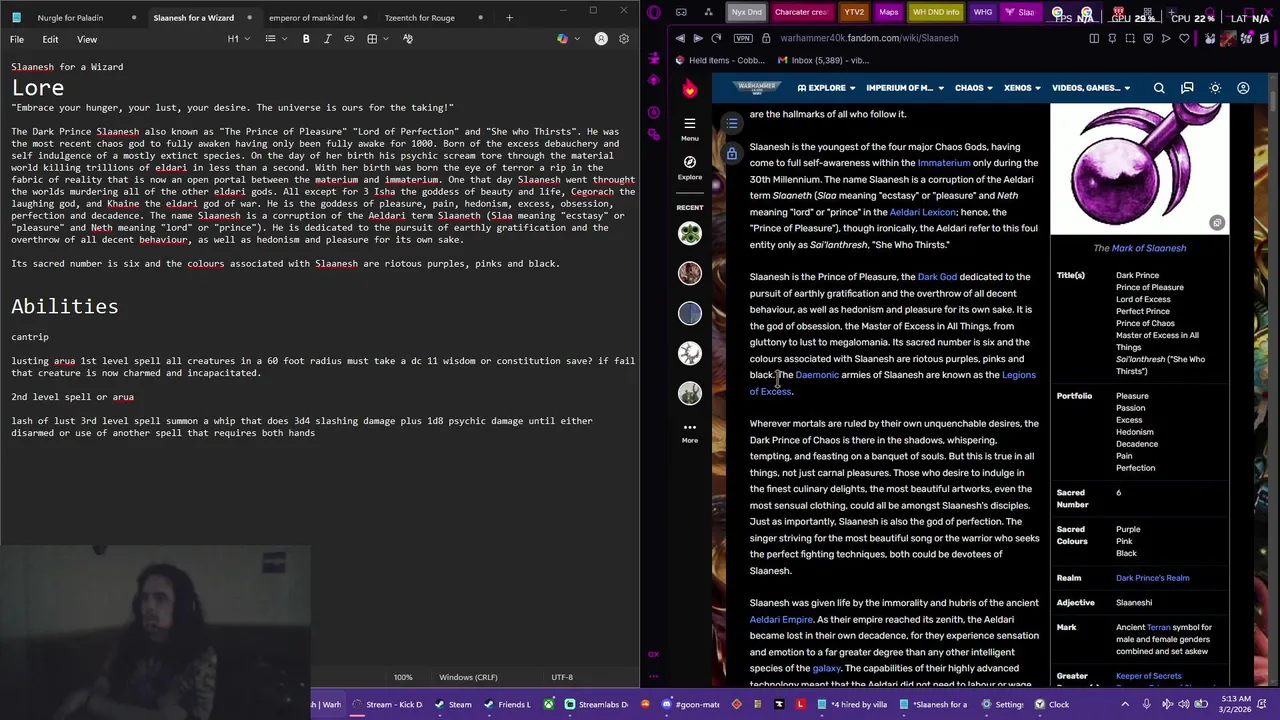Screen dimensions: 1280x720
Task: Open the list style dropdown in Notepad
Action: point(275,39)
